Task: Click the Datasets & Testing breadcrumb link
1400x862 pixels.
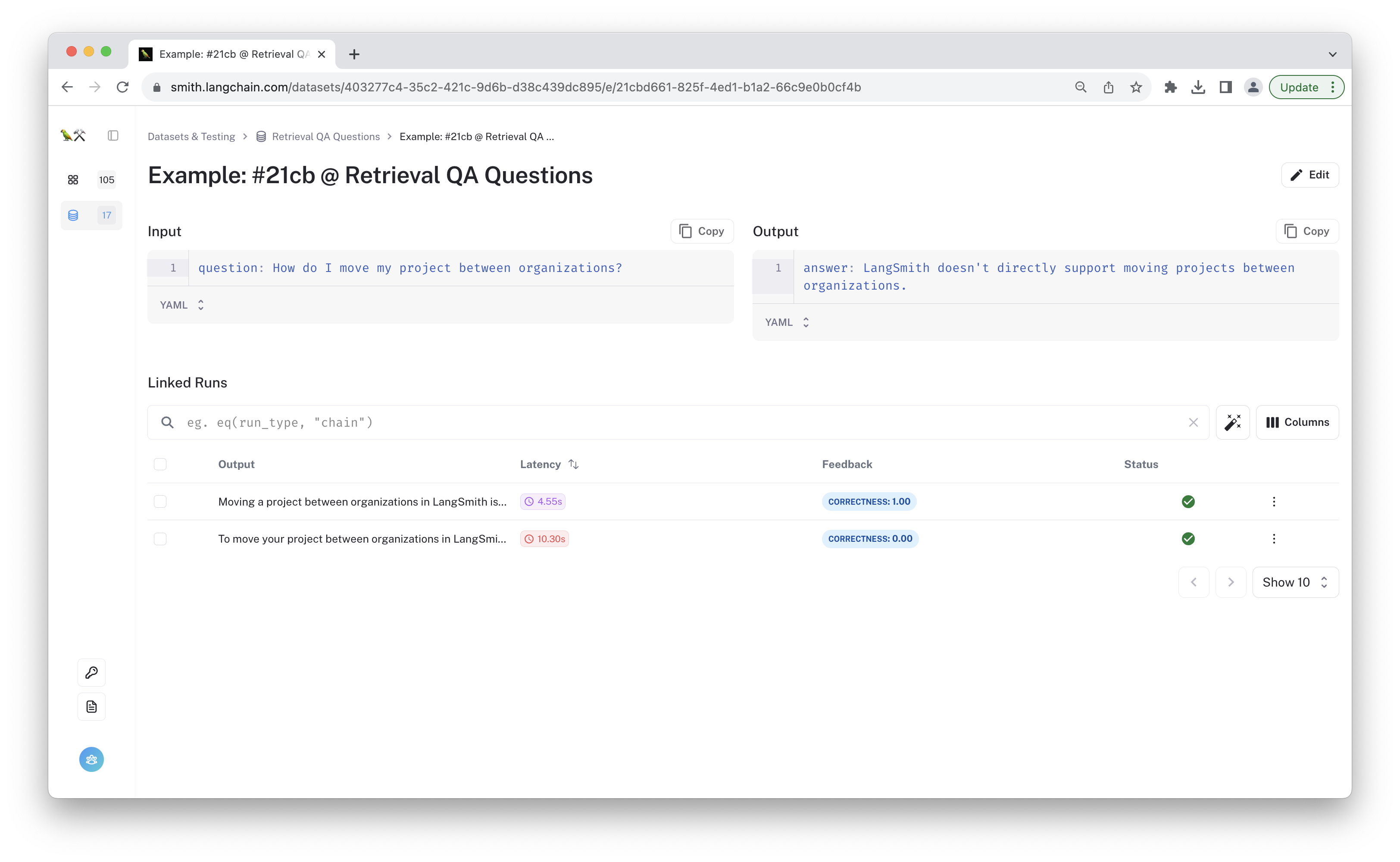Action: pyautogui.click(x=191, y=136)
